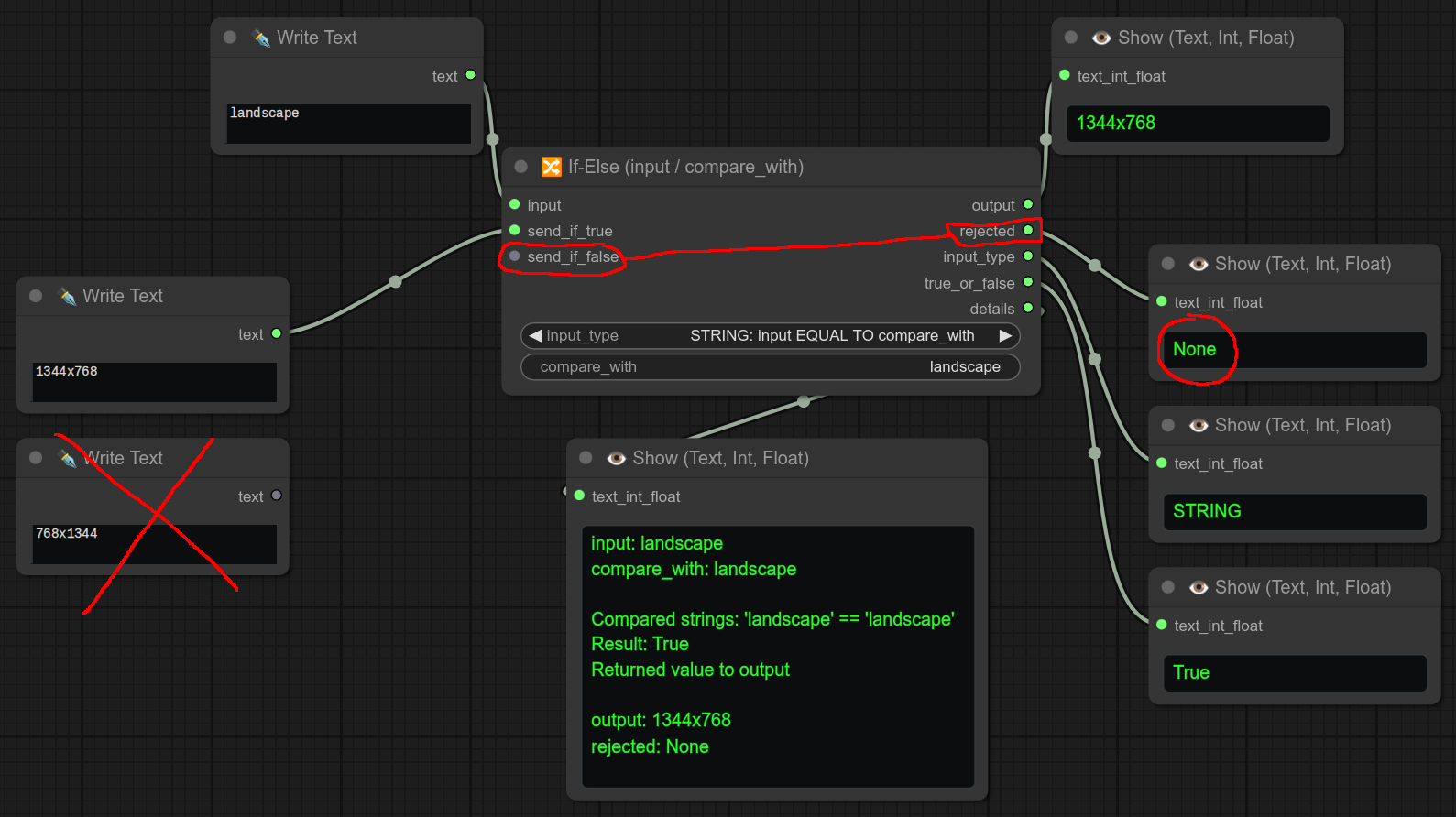
Task: Click the text box containing 'landscape'
Action: pos(348,123)
